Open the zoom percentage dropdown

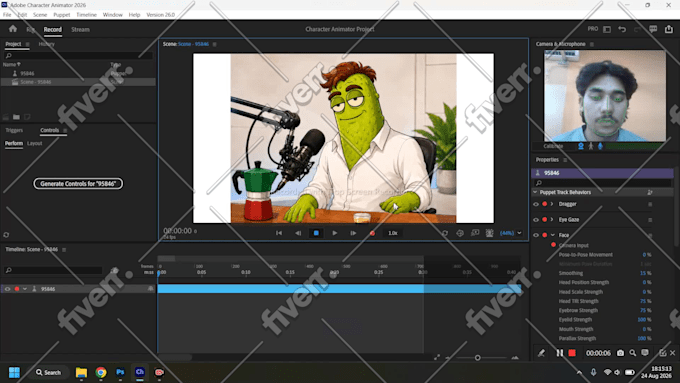click(510, 233)
